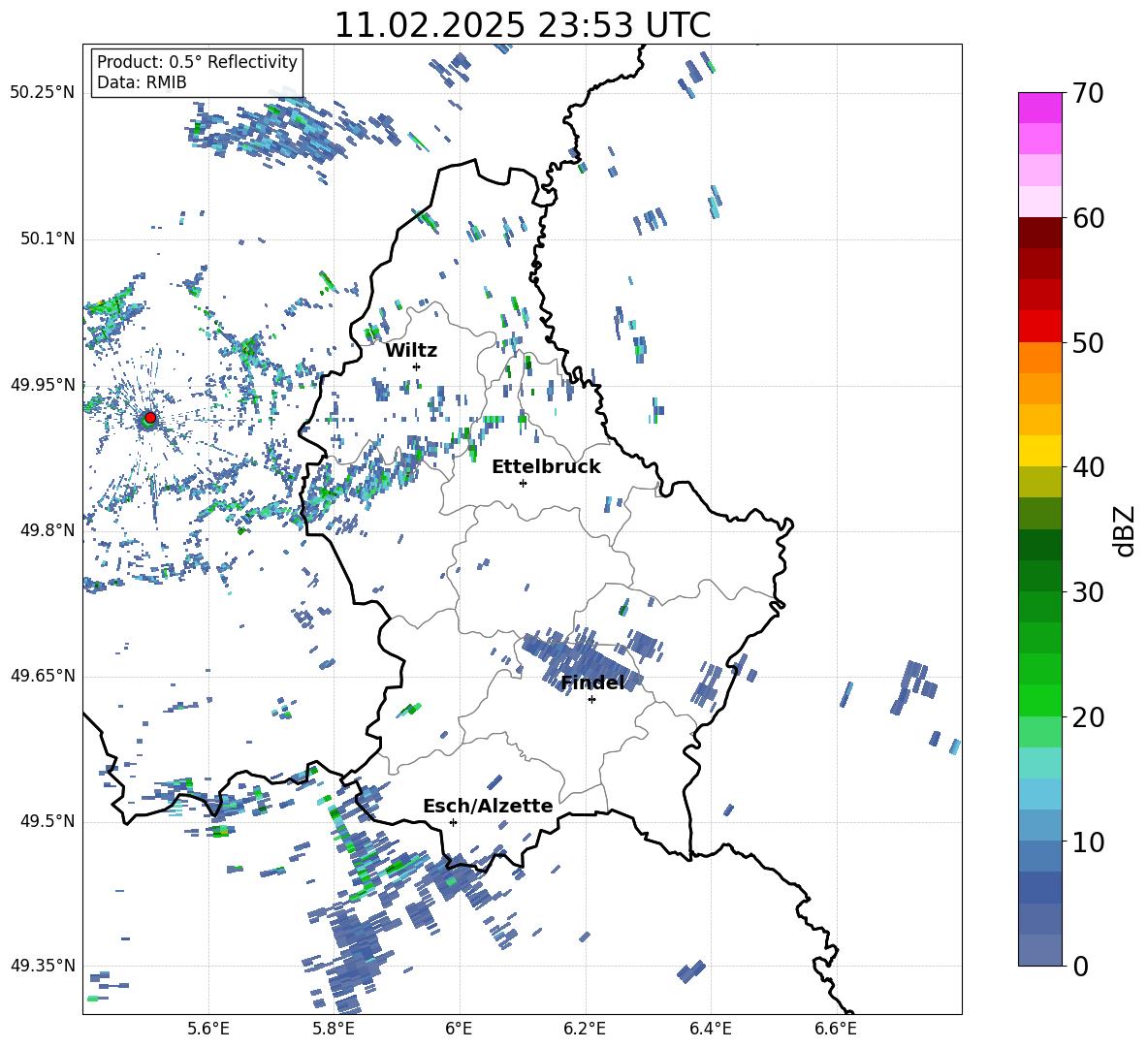
Task: Click the Findel cross marker
Action: [x=591, y=700]
